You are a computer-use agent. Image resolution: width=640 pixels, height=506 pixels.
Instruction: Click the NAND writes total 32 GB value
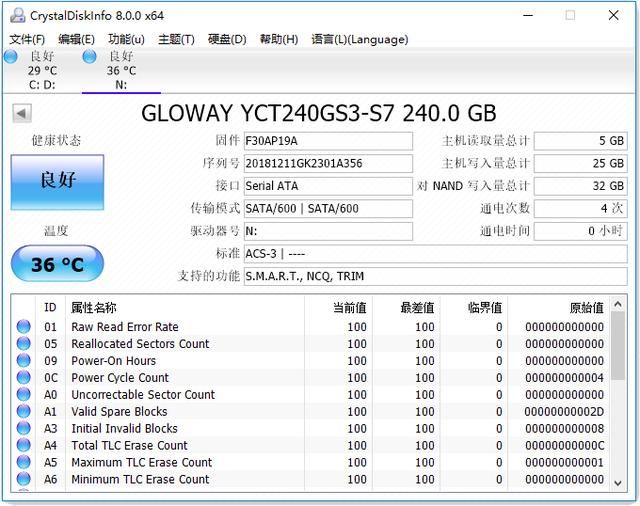580,186
